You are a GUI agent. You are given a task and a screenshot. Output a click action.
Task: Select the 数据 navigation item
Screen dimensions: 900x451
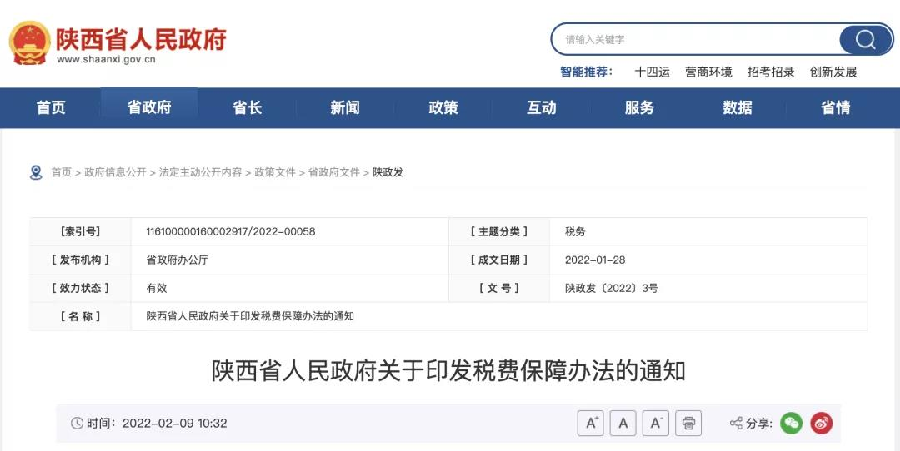(737, 108)
